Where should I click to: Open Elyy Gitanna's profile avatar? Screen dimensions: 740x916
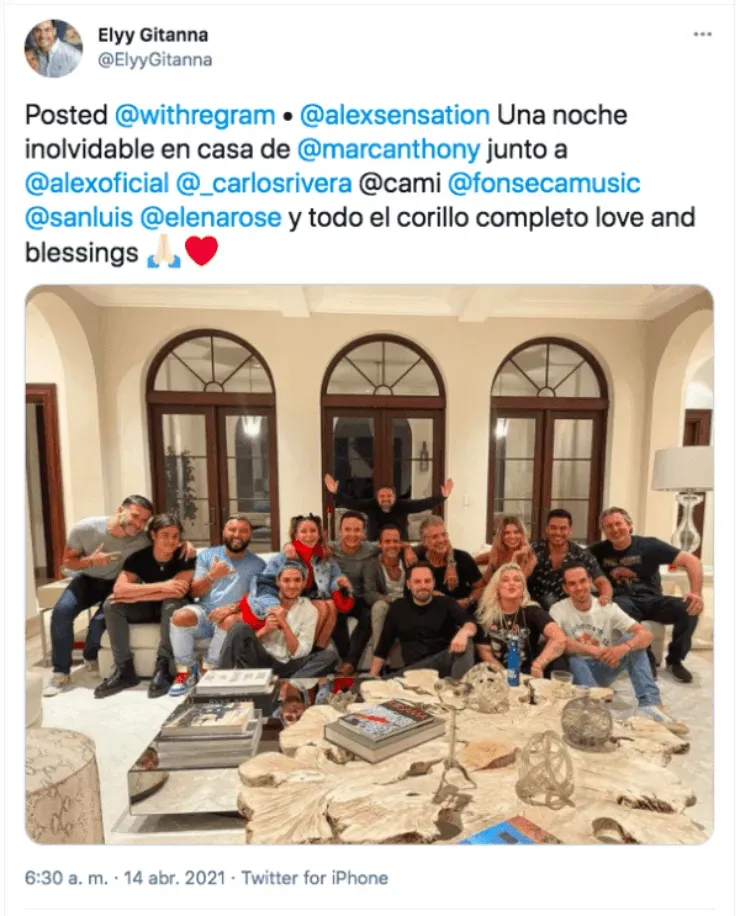[x=53, y=48]
